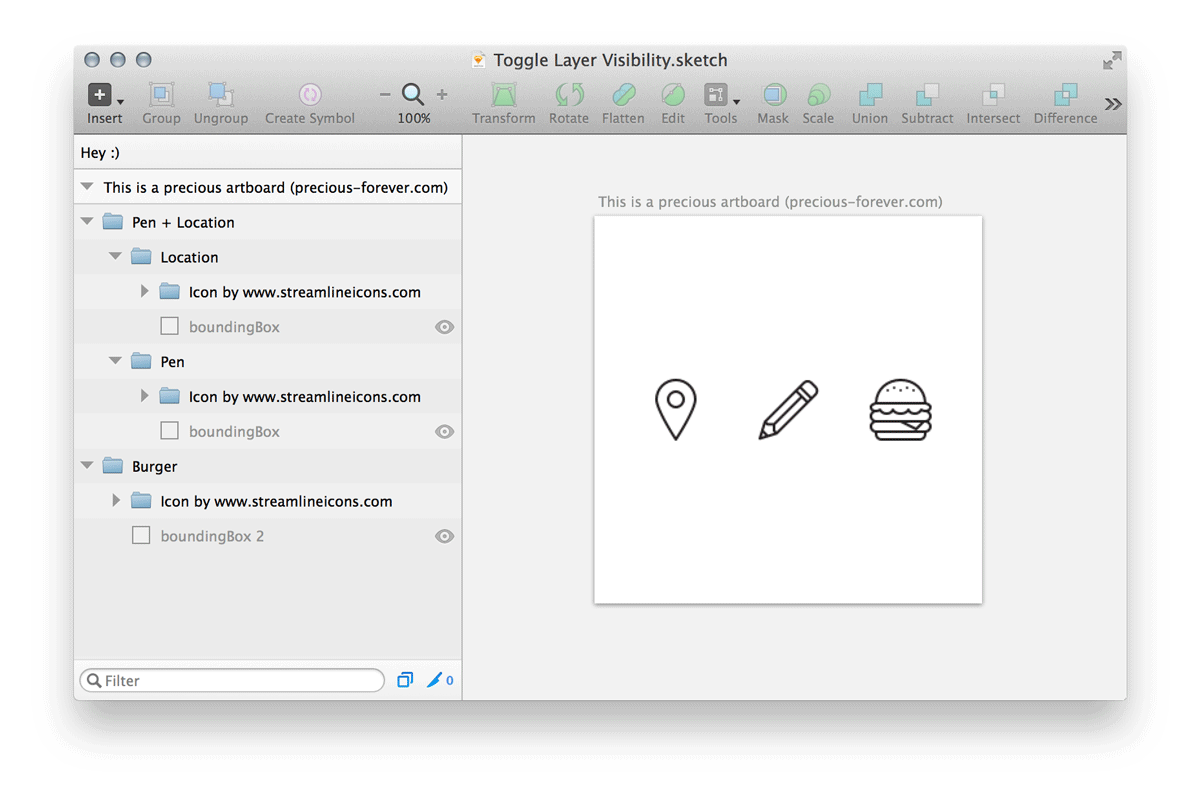
Task: Toggle visibility of boundingBox 2 layer
Action: pyautogui.click(x=445, y=537)
